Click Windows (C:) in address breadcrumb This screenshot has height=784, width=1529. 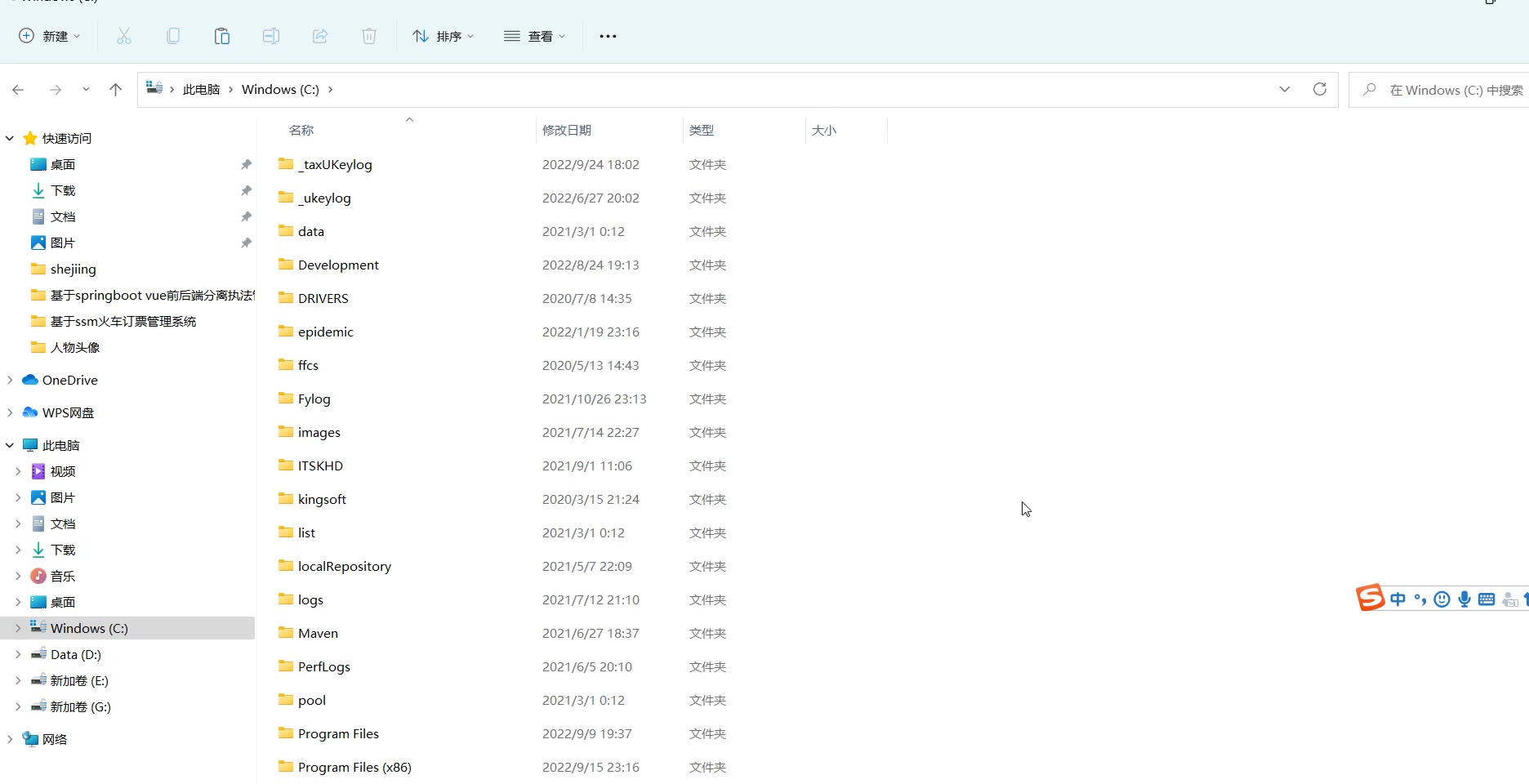click(x=280, y=89)
